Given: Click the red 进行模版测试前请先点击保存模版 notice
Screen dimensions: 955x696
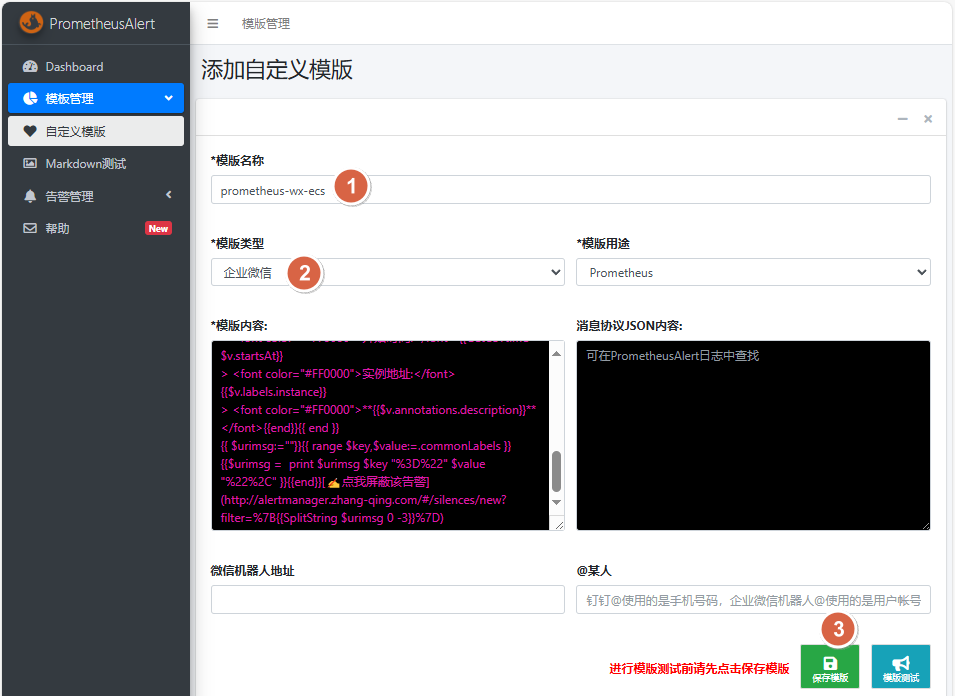Looking at the screenshot, I should pos(699,669).
